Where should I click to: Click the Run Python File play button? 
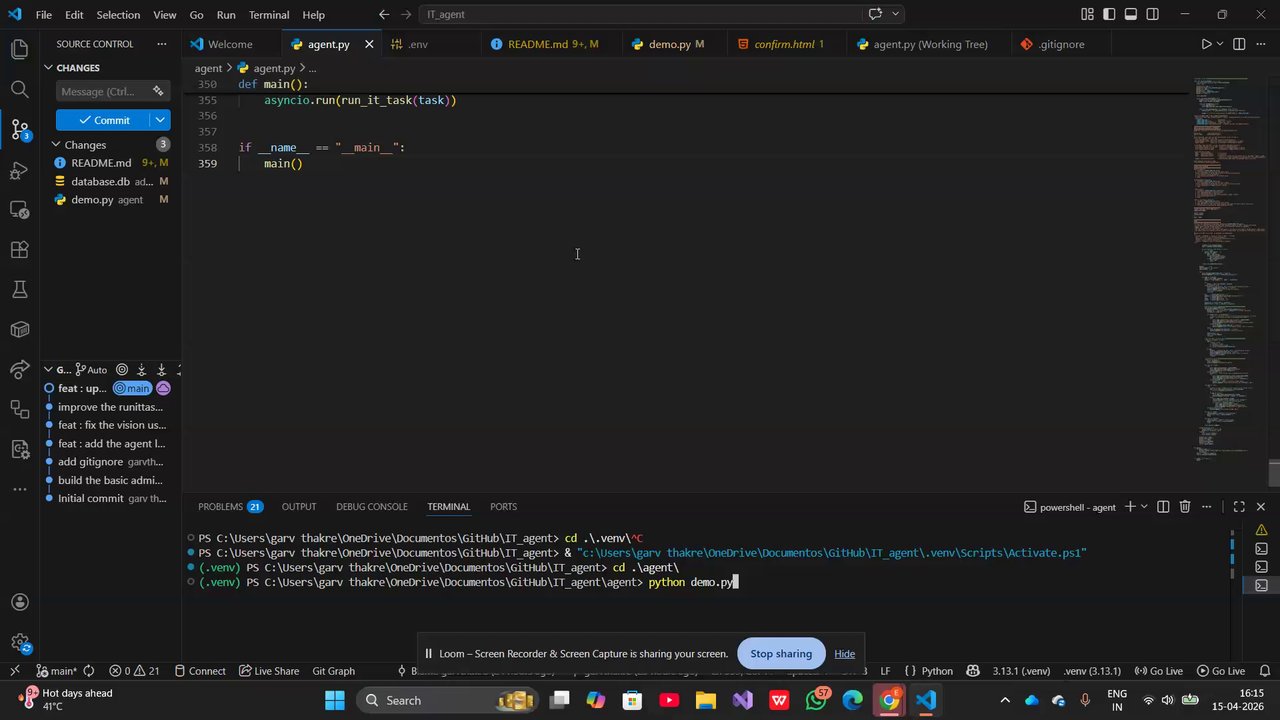tap(1206, 44)
